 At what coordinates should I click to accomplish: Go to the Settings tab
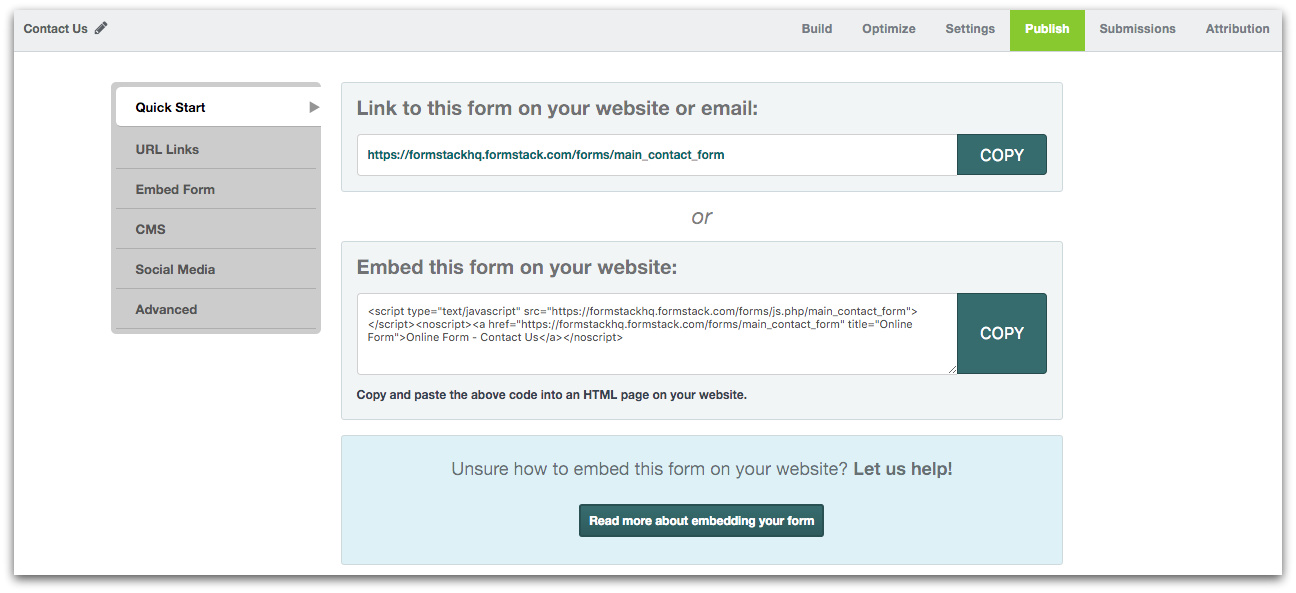tap(970, 29)
